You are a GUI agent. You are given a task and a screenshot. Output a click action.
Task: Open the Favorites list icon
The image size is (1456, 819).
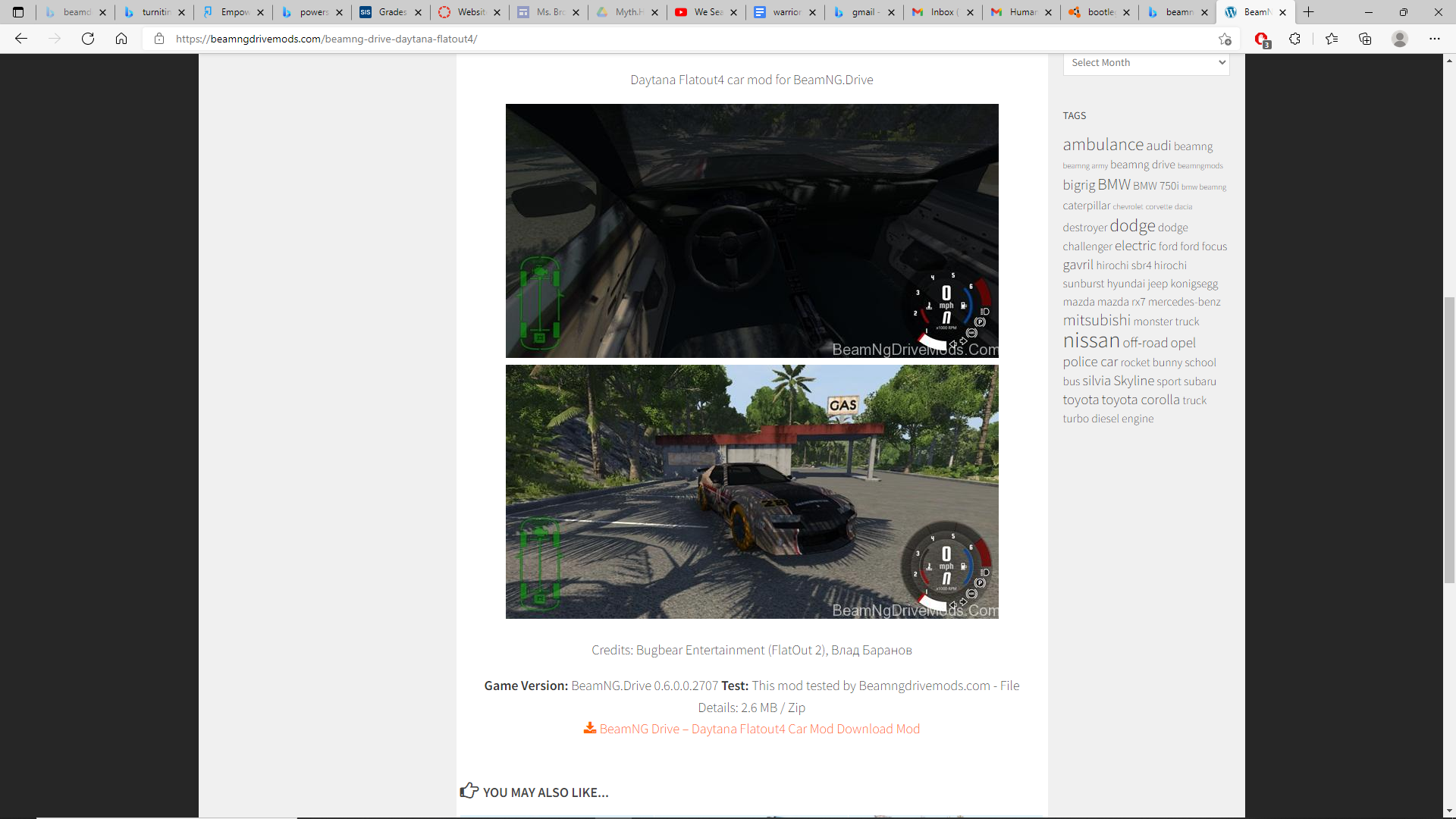click(1332, 39)
